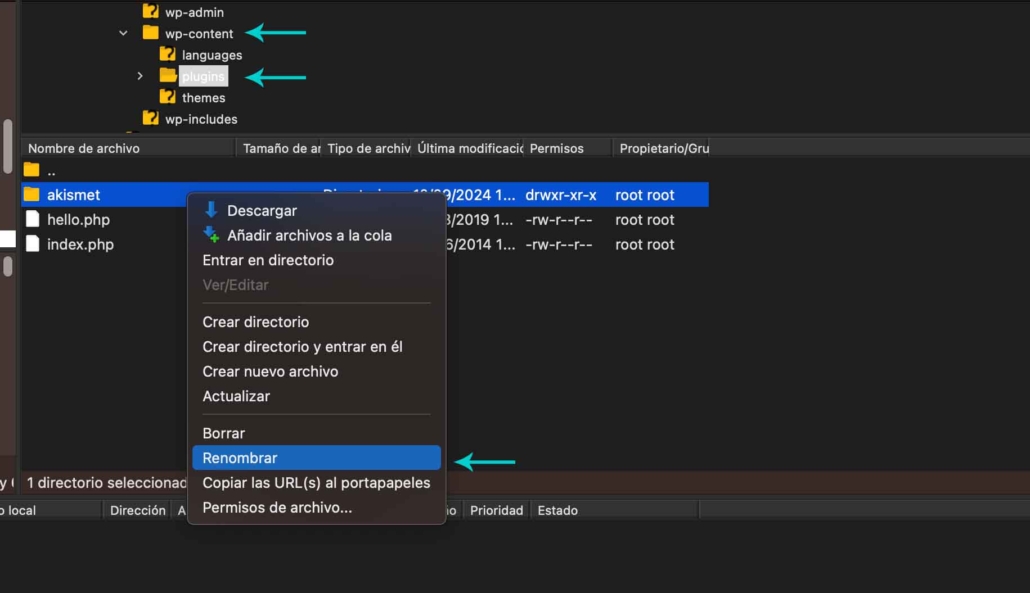
Task: Expand the plugins folder tree node
Action: click(x=140, y=76)
